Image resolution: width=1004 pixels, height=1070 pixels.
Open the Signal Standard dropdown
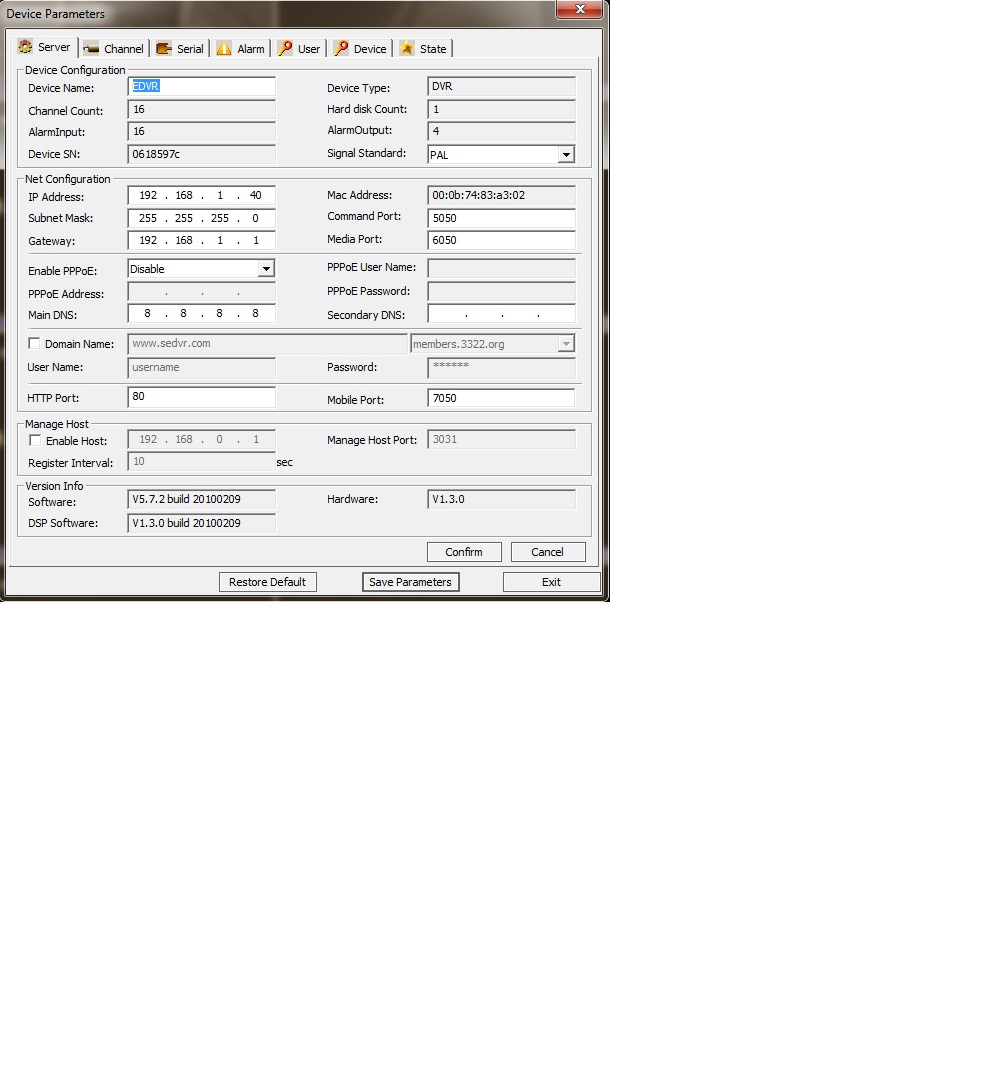pyautogui.click(x=566, y=155)
